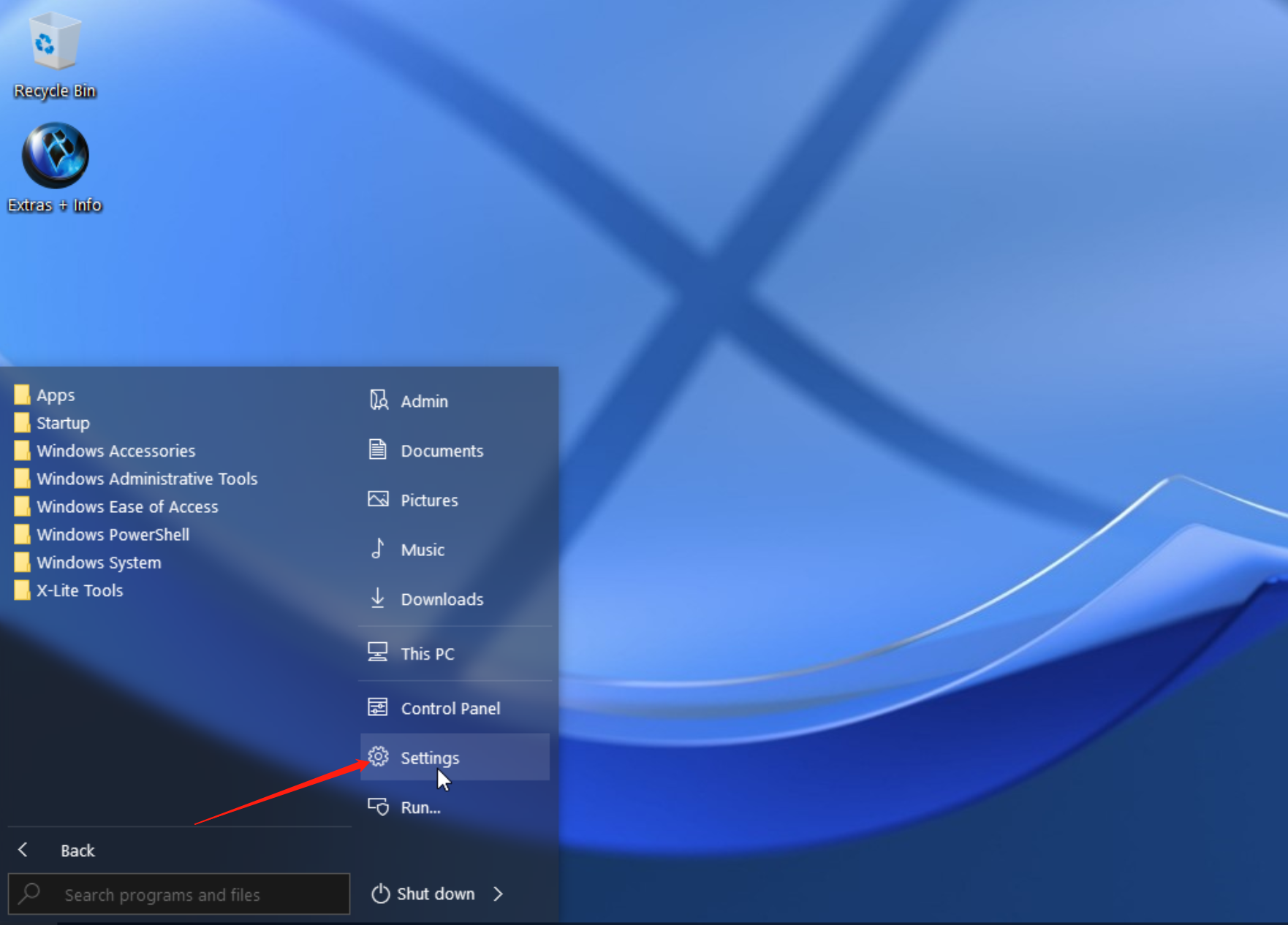
Task: Click the Settings gear icon
Action: tap(378, 757)
